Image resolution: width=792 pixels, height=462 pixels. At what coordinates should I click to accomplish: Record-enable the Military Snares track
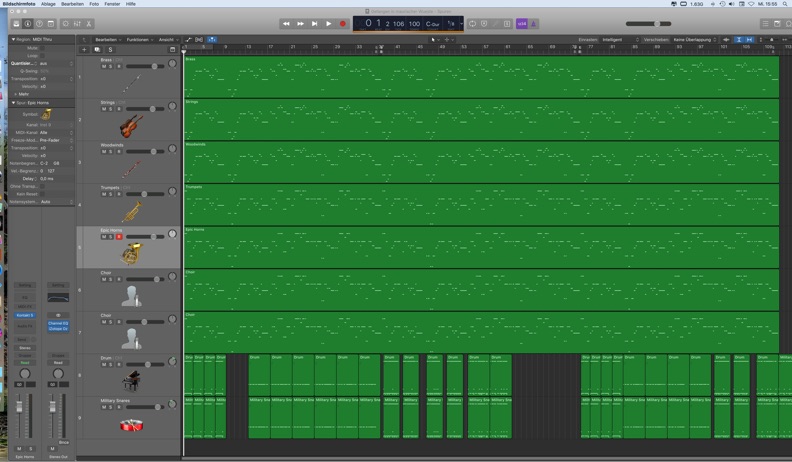pyautogui.click(x=119, y=407)
